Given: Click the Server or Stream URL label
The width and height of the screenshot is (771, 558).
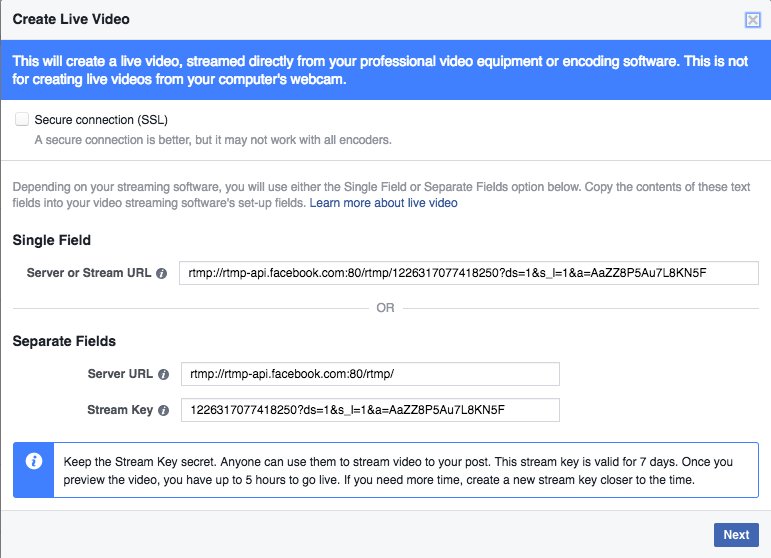Looking at the screenshot, I should click(x=90, y=273).
